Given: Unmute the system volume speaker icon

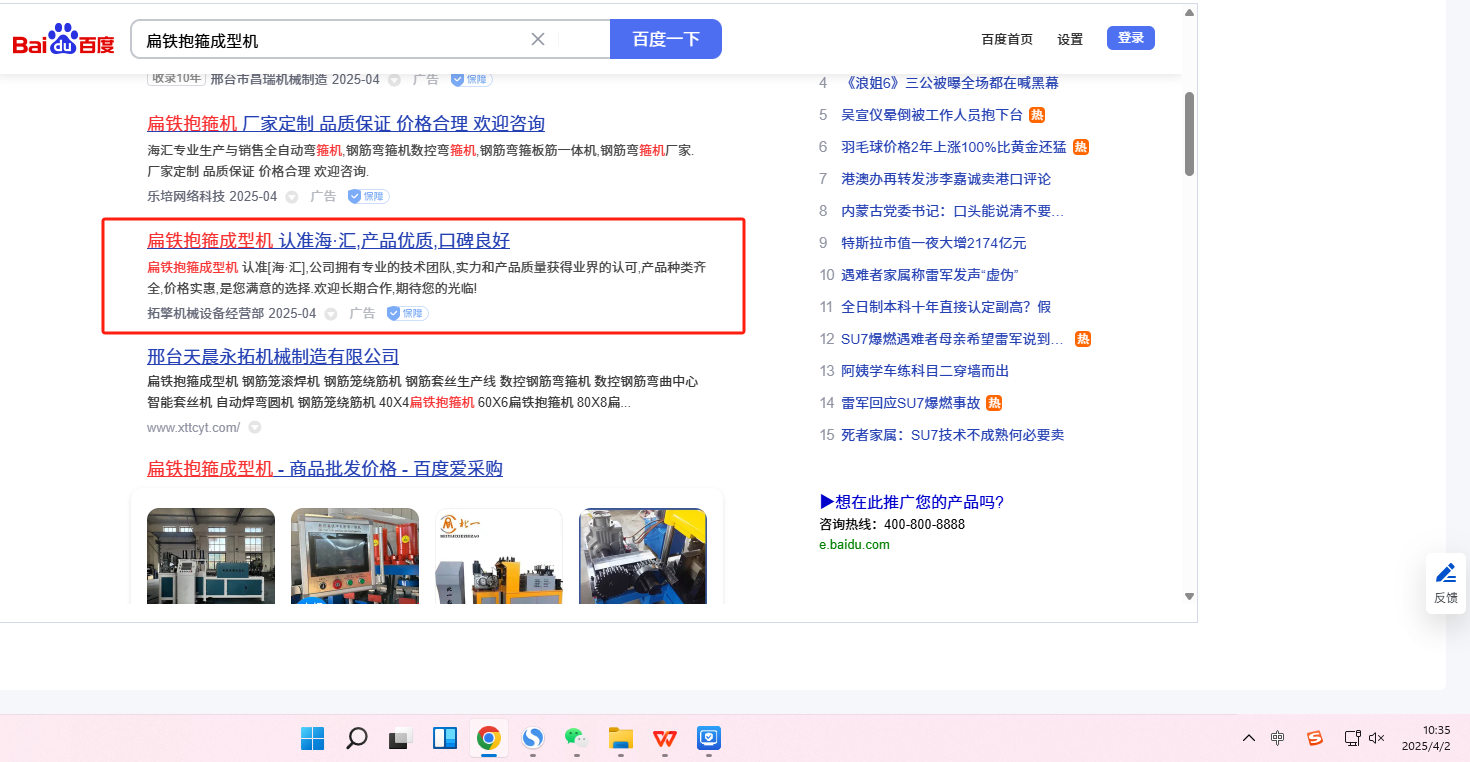Looking at the screenshot, I should pyautogui.click(x=1376, y=738).
